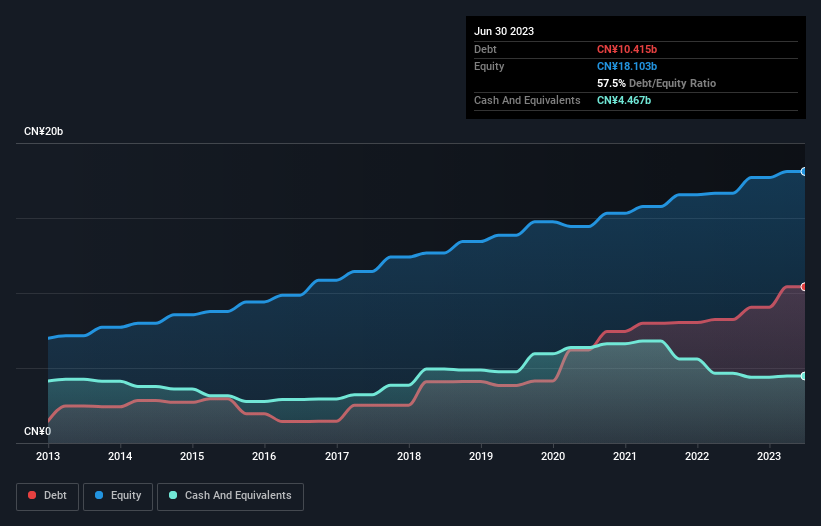Image resolution: width=821 pixels, height=526 pixels.
Task: Click the CN¥18.103b equity value
Action: [627, 66]
